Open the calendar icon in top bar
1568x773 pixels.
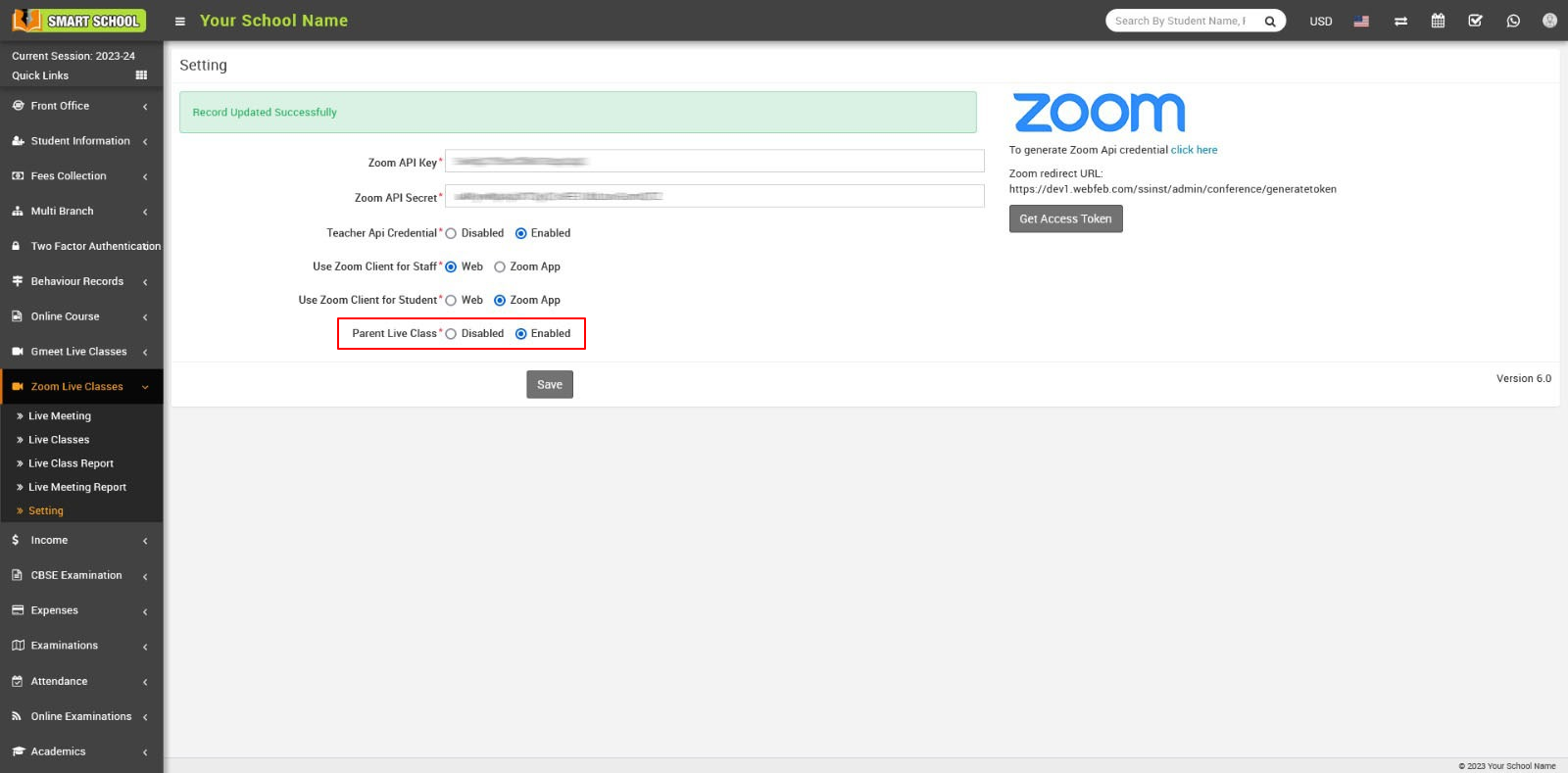(x=1438, y=21)
